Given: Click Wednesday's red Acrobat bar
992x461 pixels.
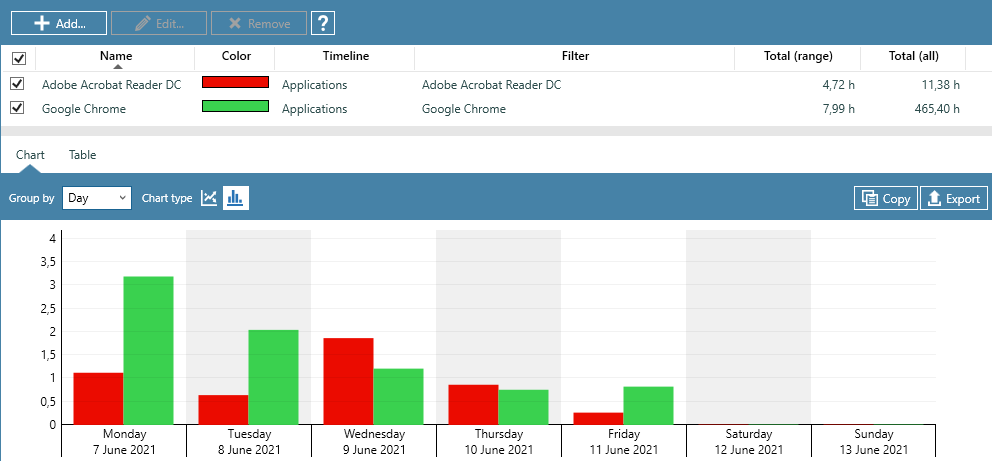Looking at the screenshot, I should point(348,381).
